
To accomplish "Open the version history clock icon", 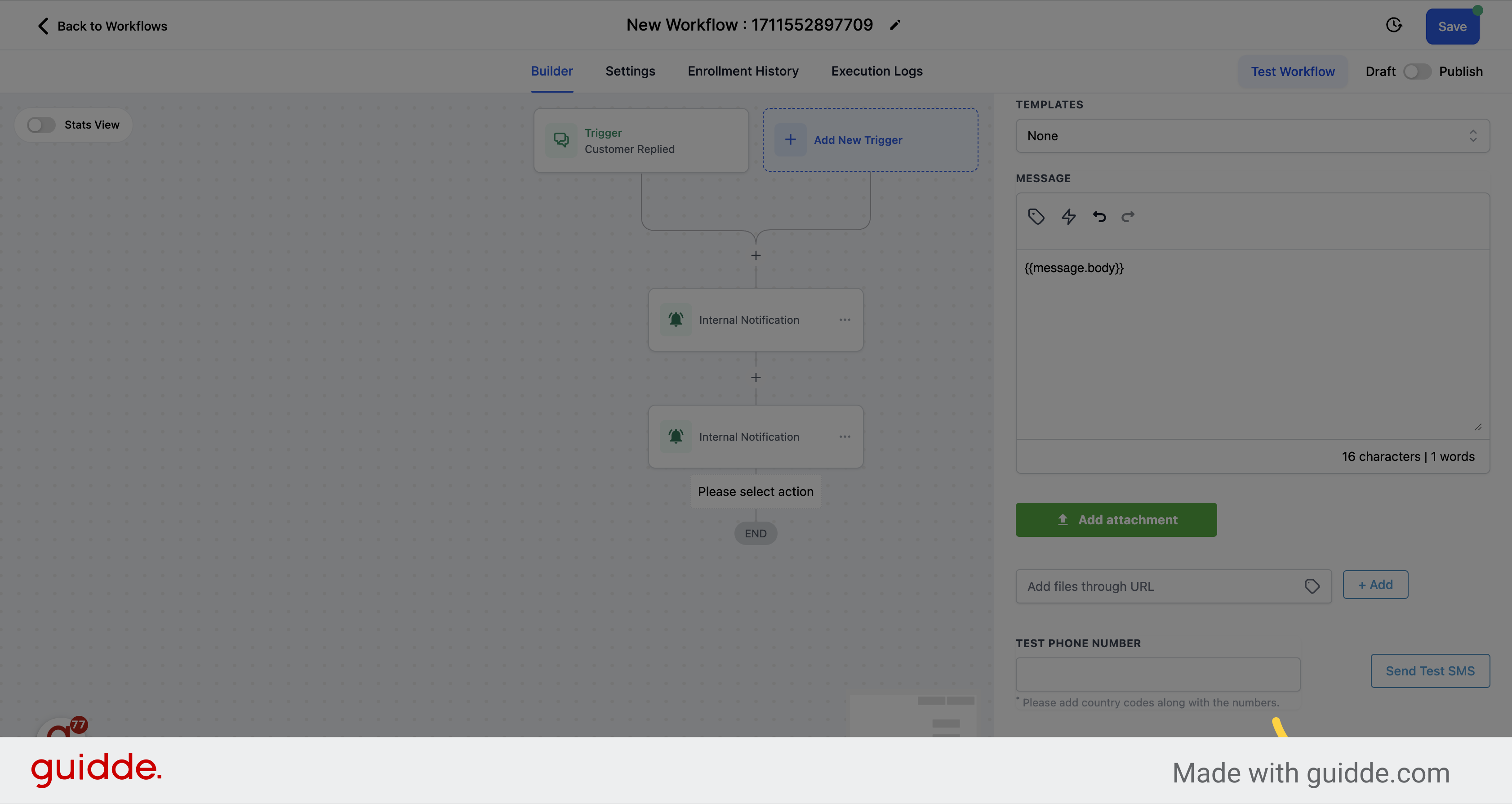I will click(1394, 25).
